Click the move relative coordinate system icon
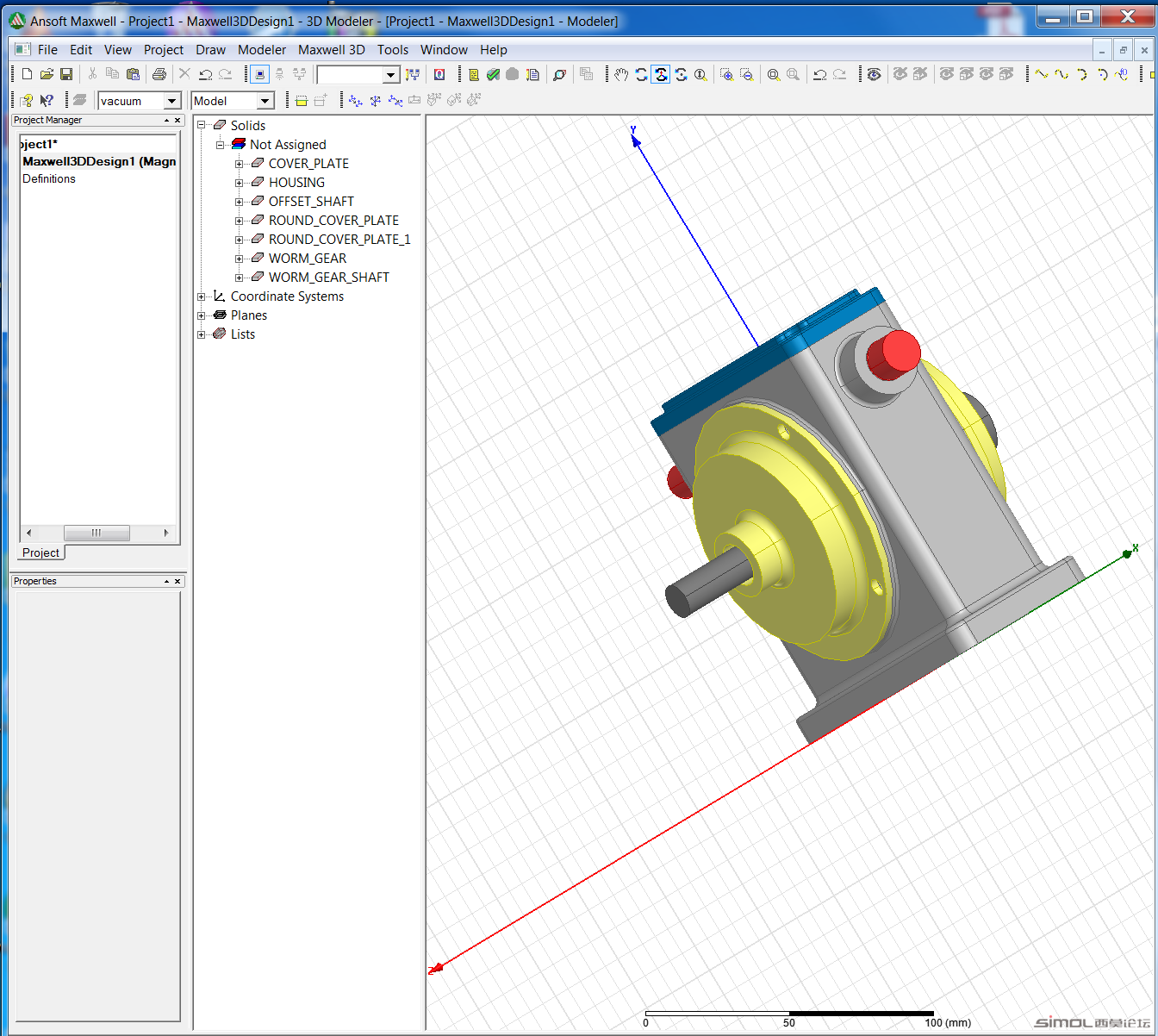Viewport: 1158px width, 1036px height. 355,101
